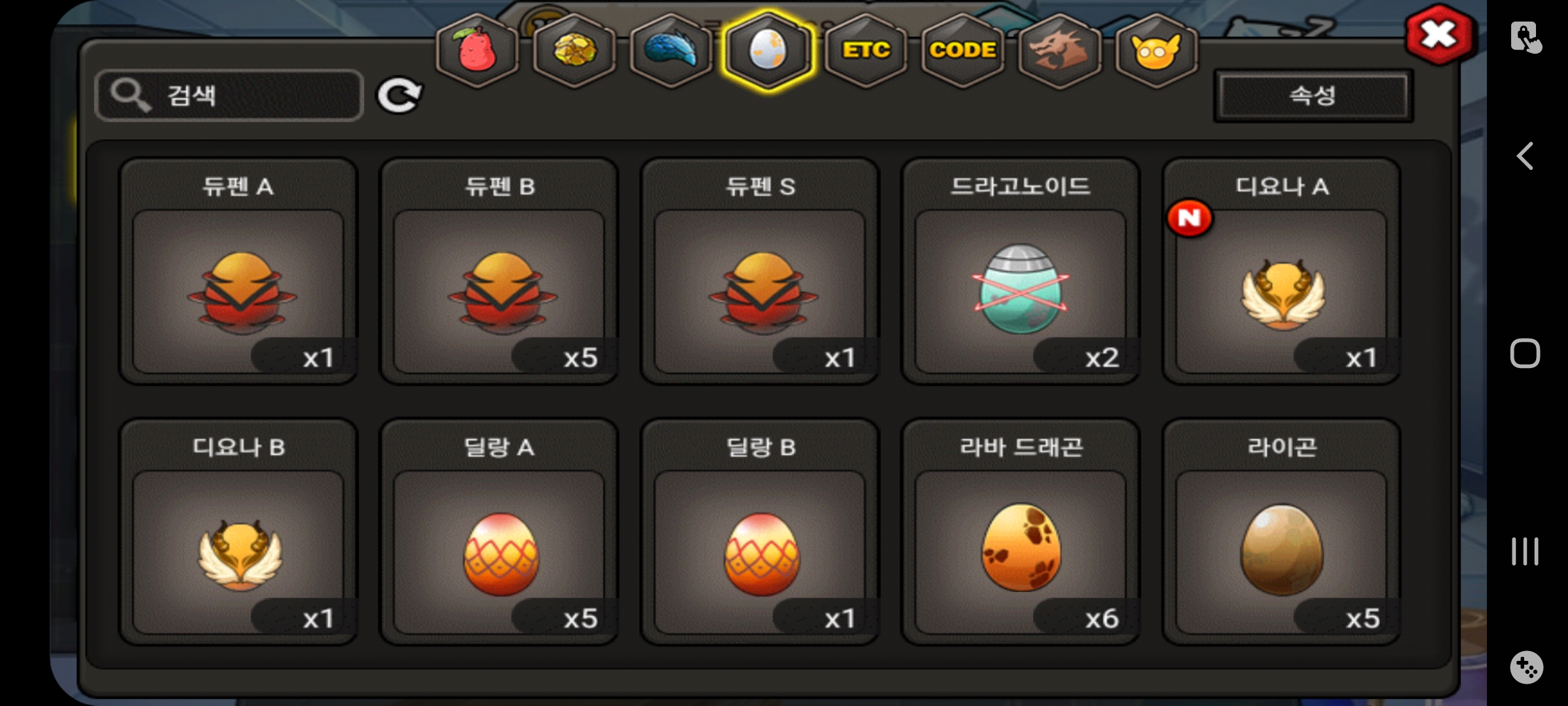Open the blue dragon wing category

click(x=672, y=50)
